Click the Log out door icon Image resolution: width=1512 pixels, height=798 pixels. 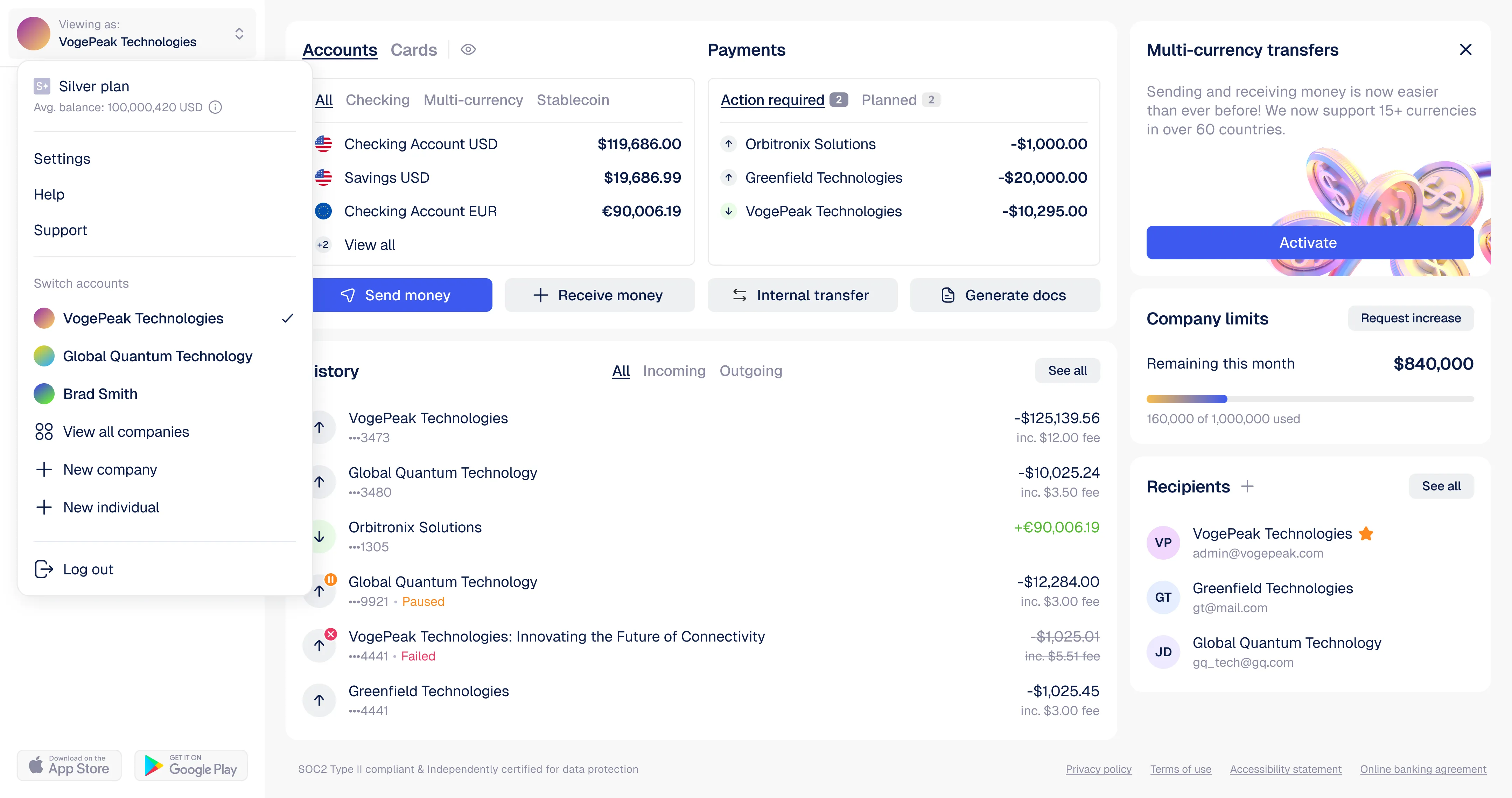click(x=44, y=569)
